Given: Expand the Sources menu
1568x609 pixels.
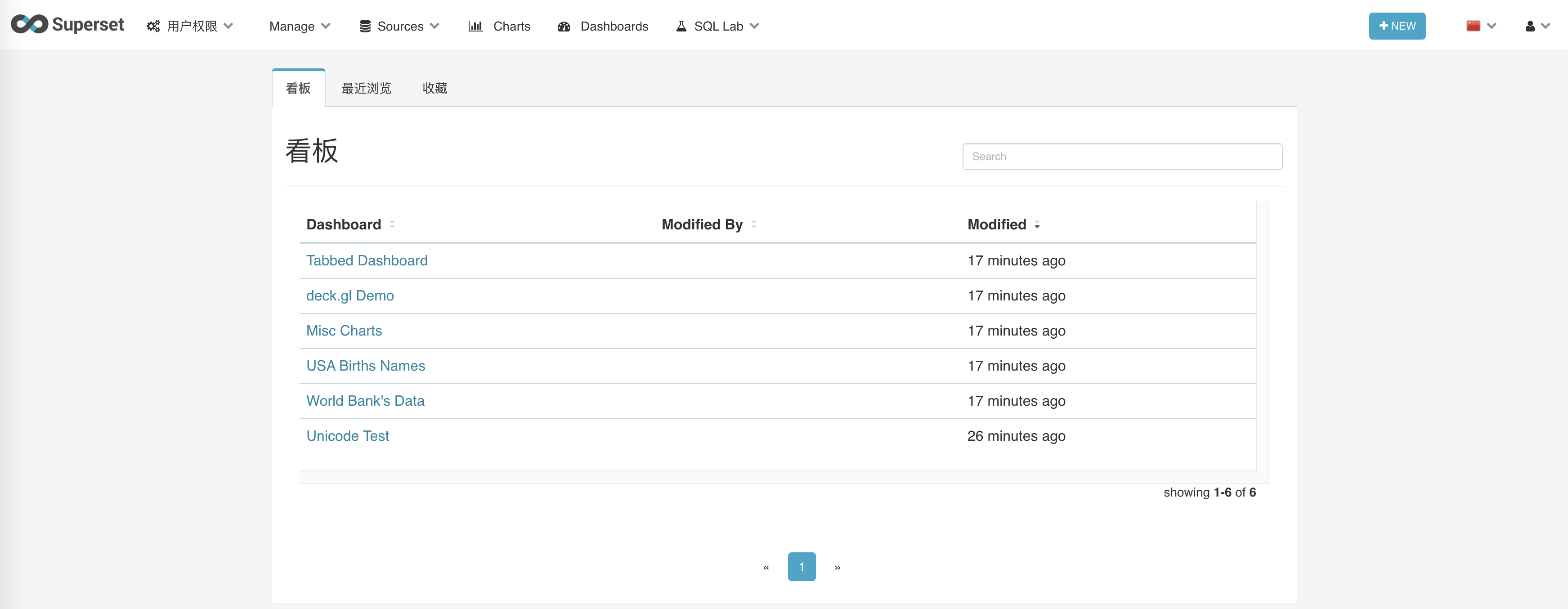Looking at the screenshot, I should click(x=400, y=26).
